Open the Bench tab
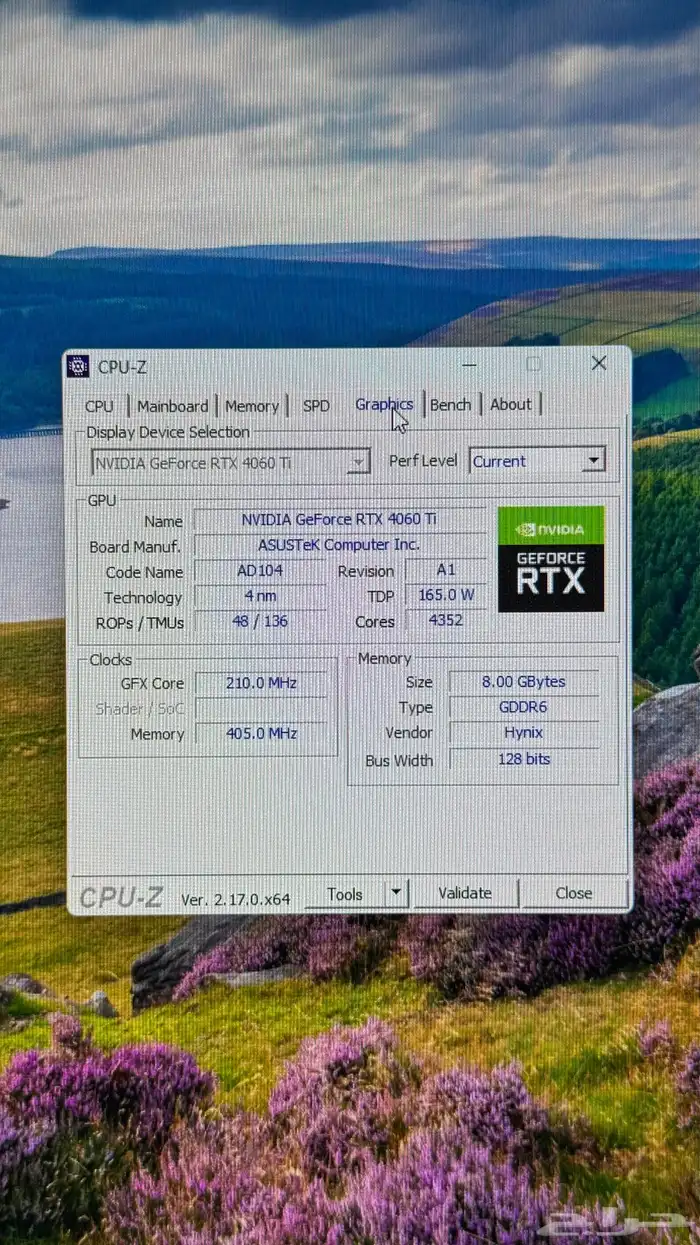700x1245 pixels. (x=450, y=405)
